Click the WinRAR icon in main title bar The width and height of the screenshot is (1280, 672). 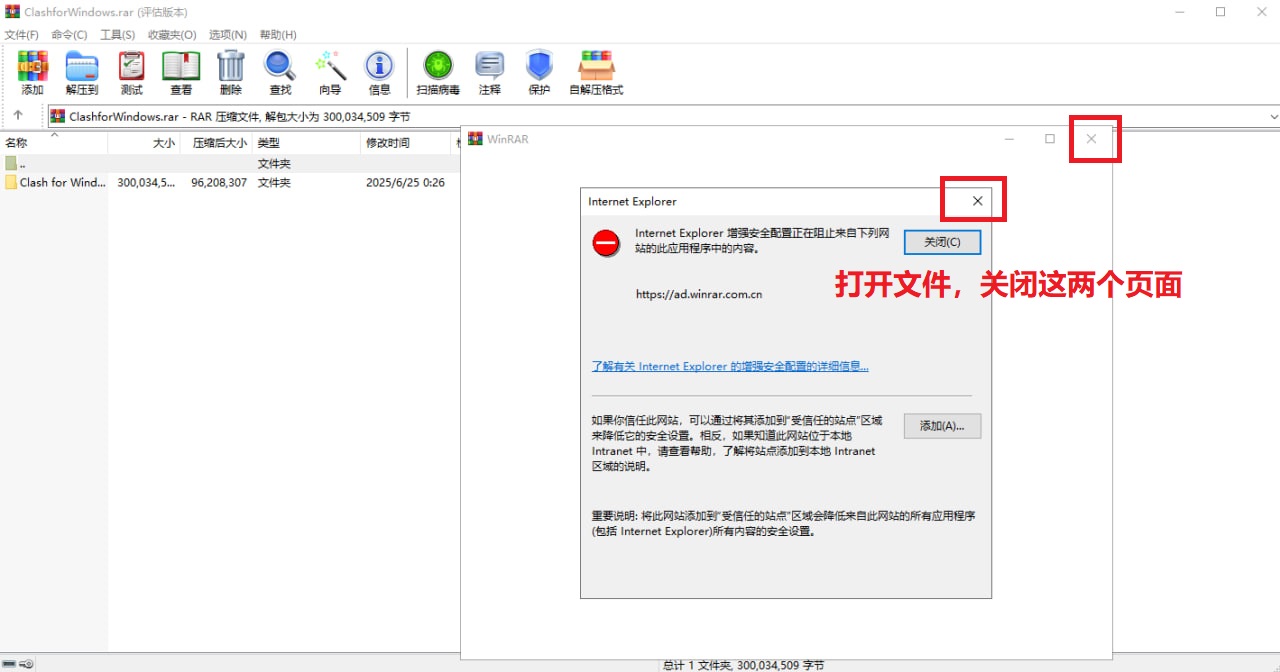(x=12, y=12)
